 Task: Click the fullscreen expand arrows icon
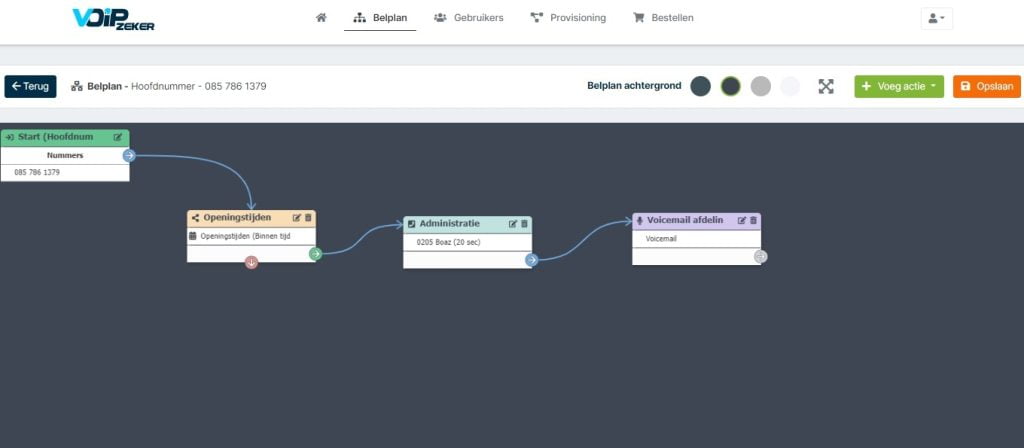click(826, 86)
